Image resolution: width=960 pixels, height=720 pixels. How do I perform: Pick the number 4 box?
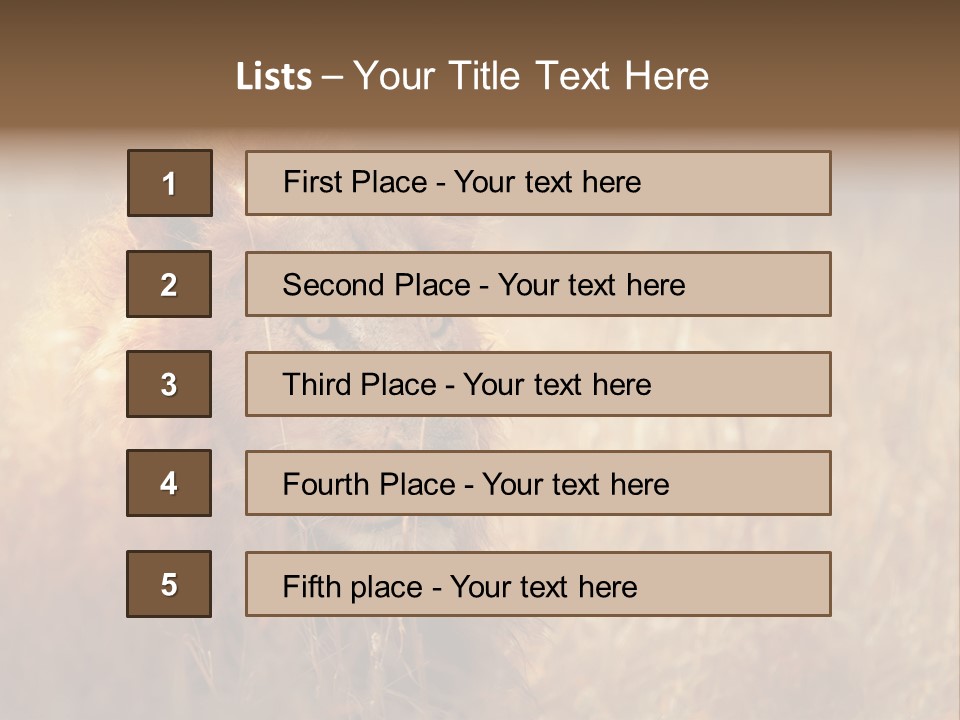click(169, 483)
